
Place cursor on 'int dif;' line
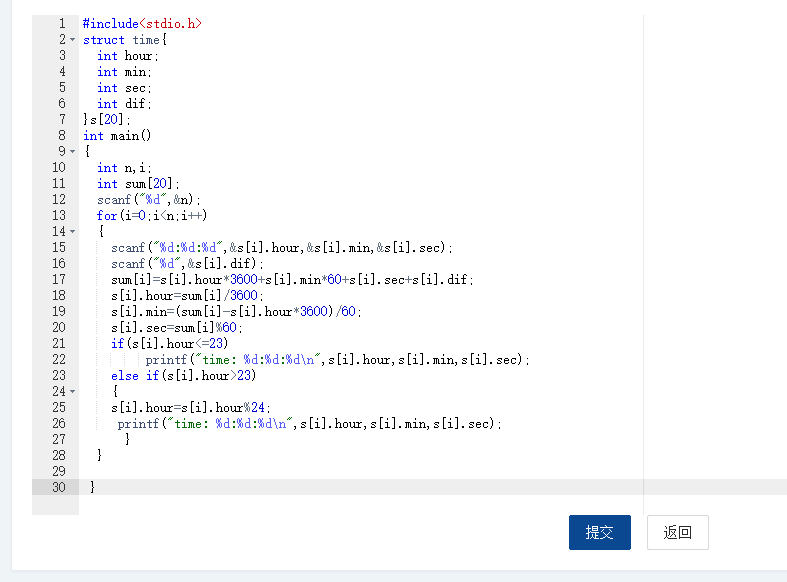(x=124, y=104)
